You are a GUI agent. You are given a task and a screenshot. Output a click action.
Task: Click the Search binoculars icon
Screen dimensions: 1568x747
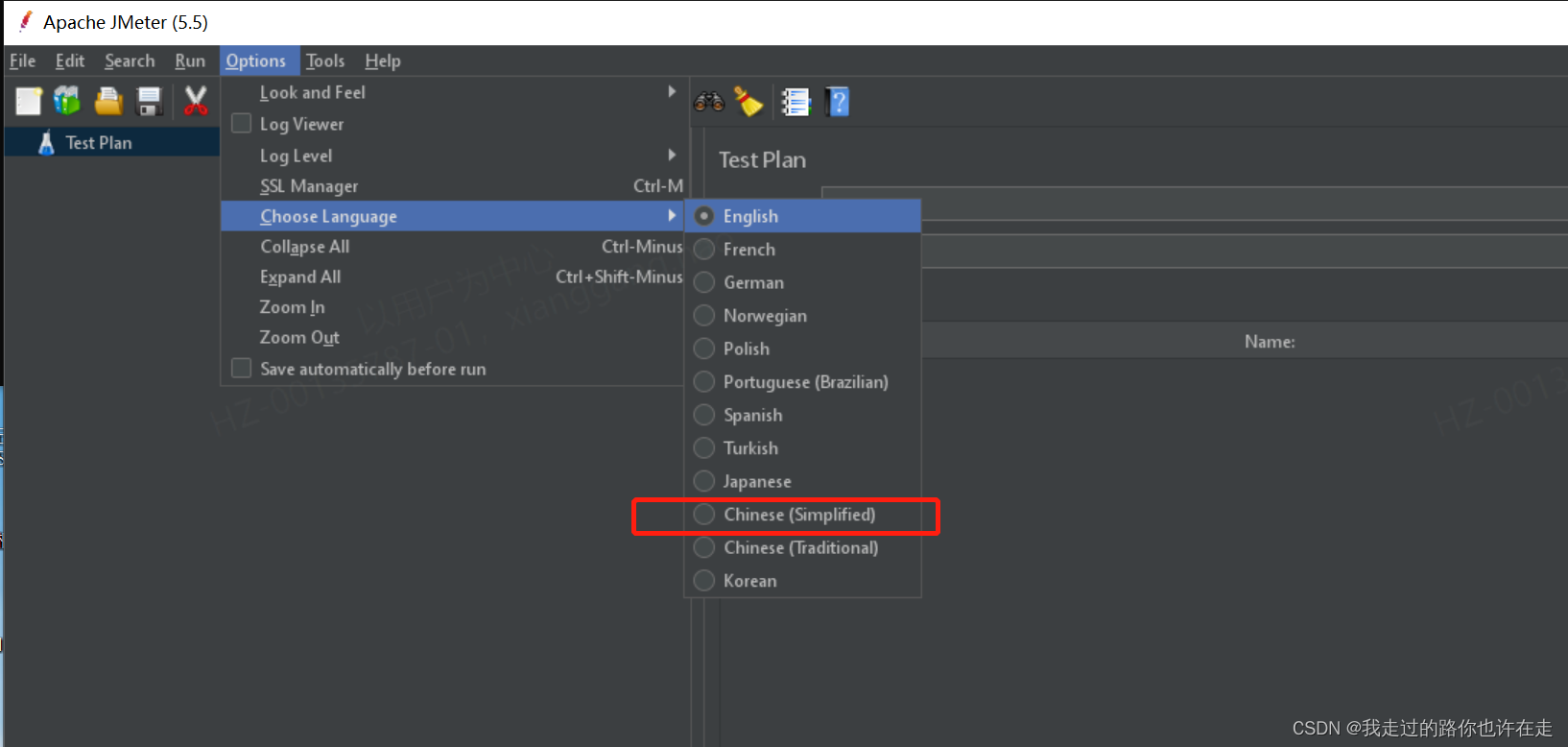point(709,101)
